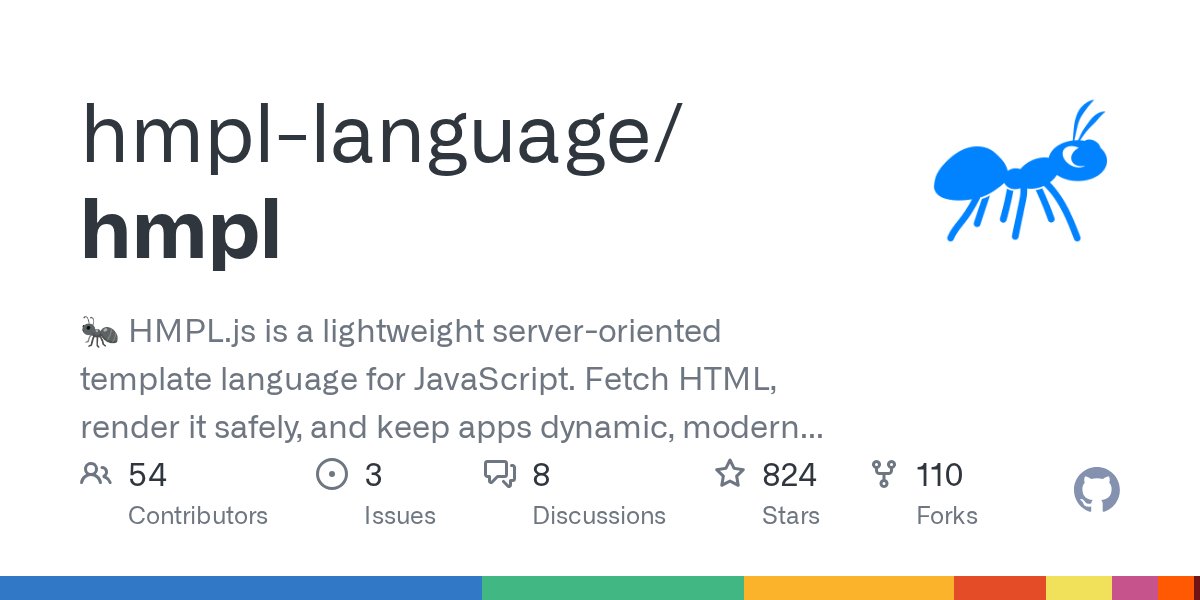Click the ant emoji in the description
1200x600 pixels.
(x=98, y=330)
